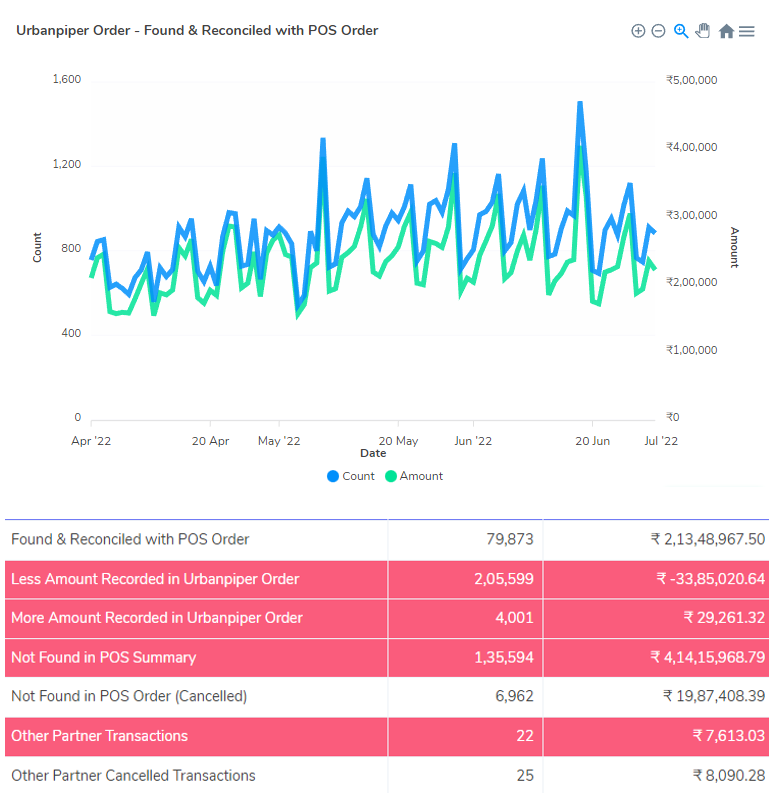Viewport: 769px width, 793px height.
Task: Click the '20 May' x-axis label
Action: (x=398, y=441)
